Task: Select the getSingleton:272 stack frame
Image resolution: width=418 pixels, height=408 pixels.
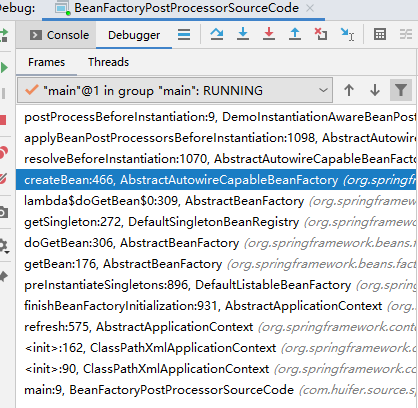Action: [x=217, y=222]
